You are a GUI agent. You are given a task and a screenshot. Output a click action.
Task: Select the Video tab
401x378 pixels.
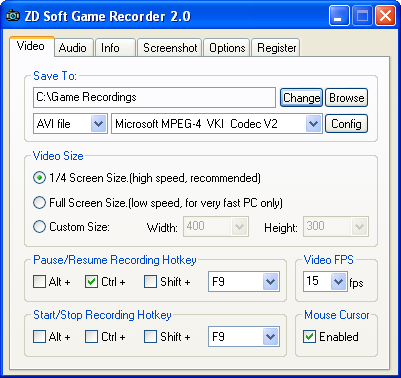[31, 46]
